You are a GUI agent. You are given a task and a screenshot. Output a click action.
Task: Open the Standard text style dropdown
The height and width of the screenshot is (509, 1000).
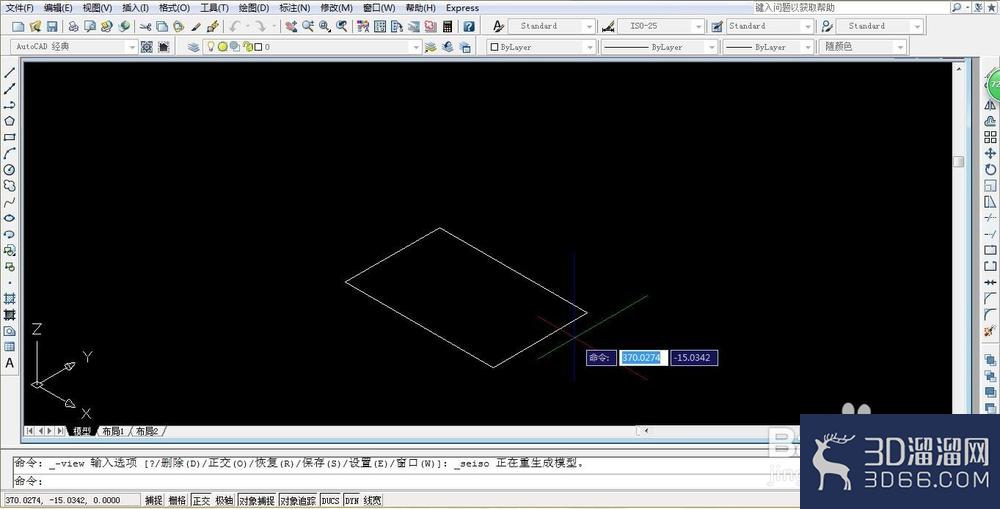click(552, 26)
